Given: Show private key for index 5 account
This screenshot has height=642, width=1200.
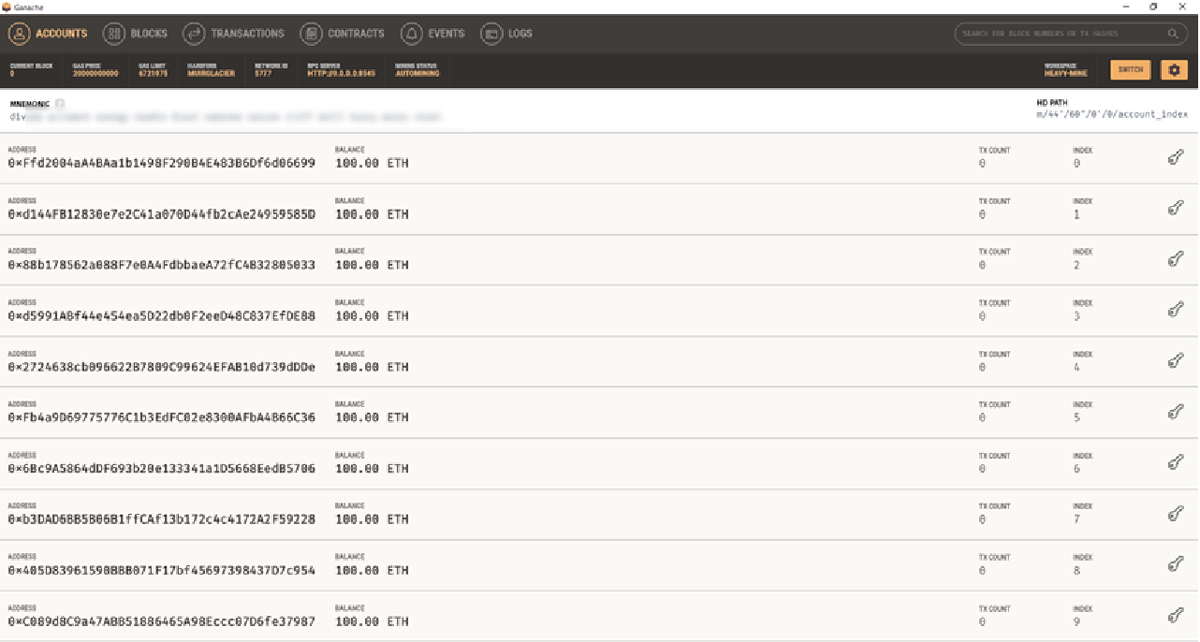Looking at the screenshot, I should [1176, 411].
